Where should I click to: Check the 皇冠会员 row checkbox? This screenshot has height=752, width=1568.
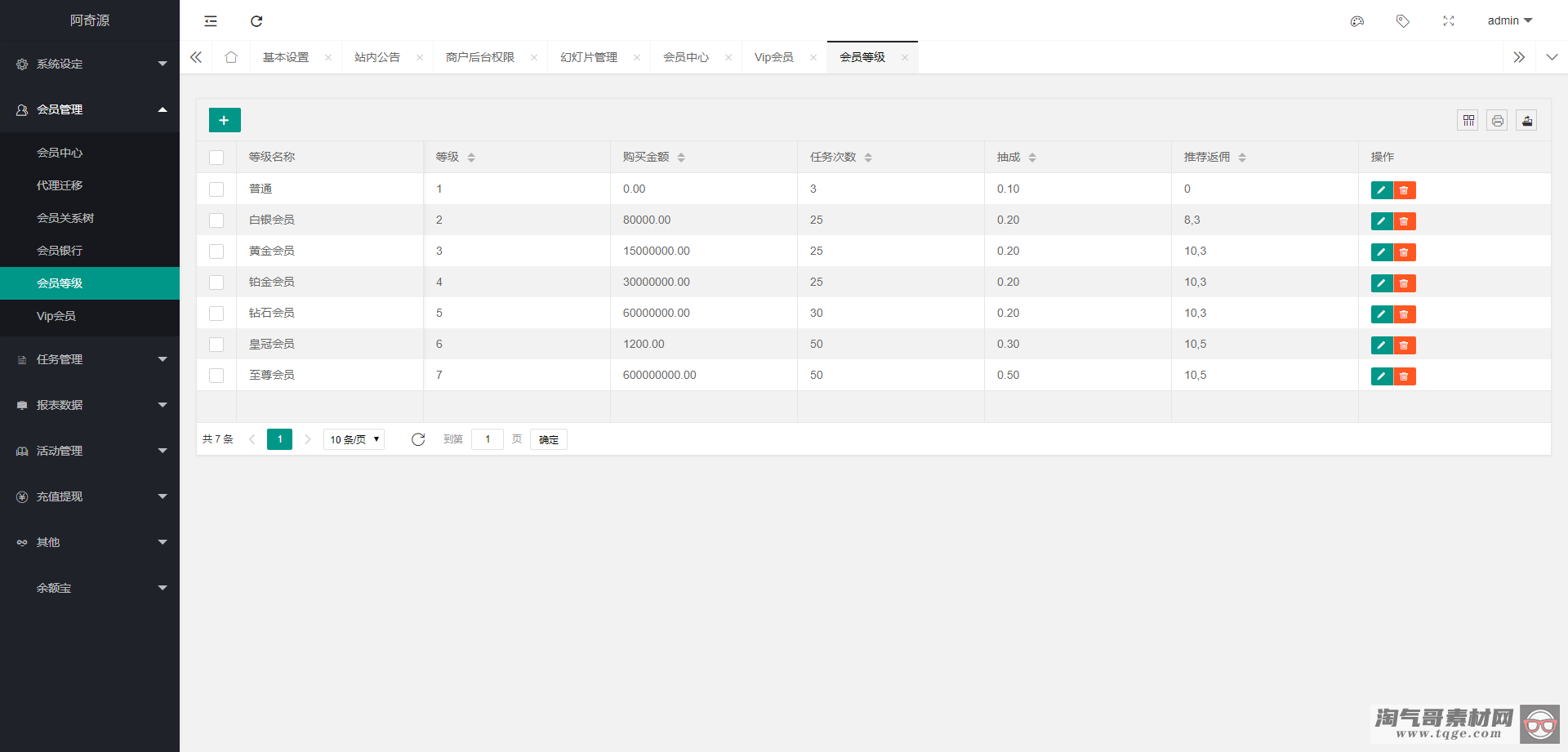[216, 345]
